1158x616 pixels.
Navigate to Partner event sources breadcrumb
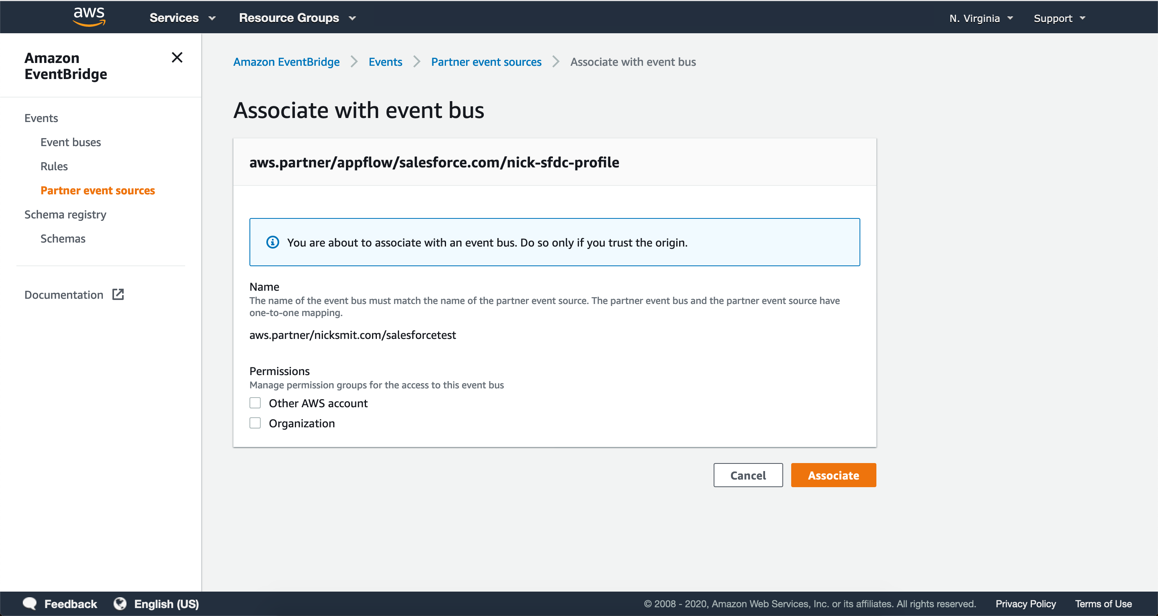(486, 62)
